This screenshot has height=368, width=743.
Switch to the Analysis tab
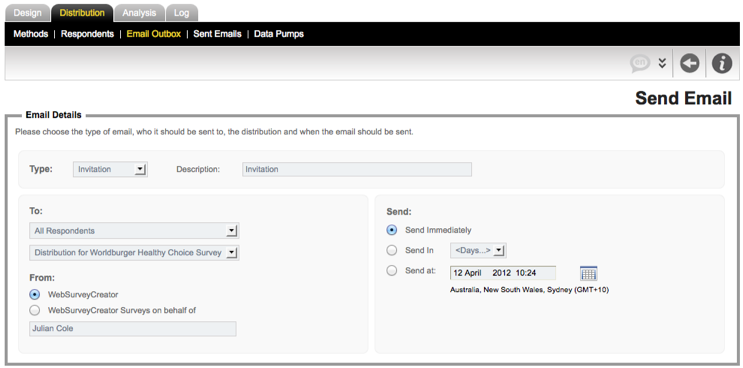tap(139, 13)
